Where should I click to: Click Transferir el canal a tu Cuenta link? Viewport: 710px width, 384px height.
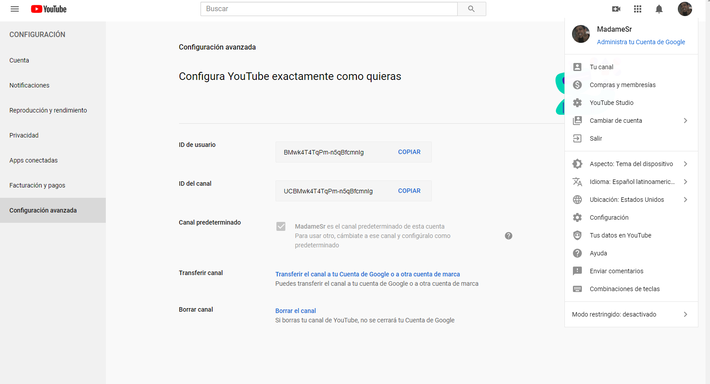(368, 274)
